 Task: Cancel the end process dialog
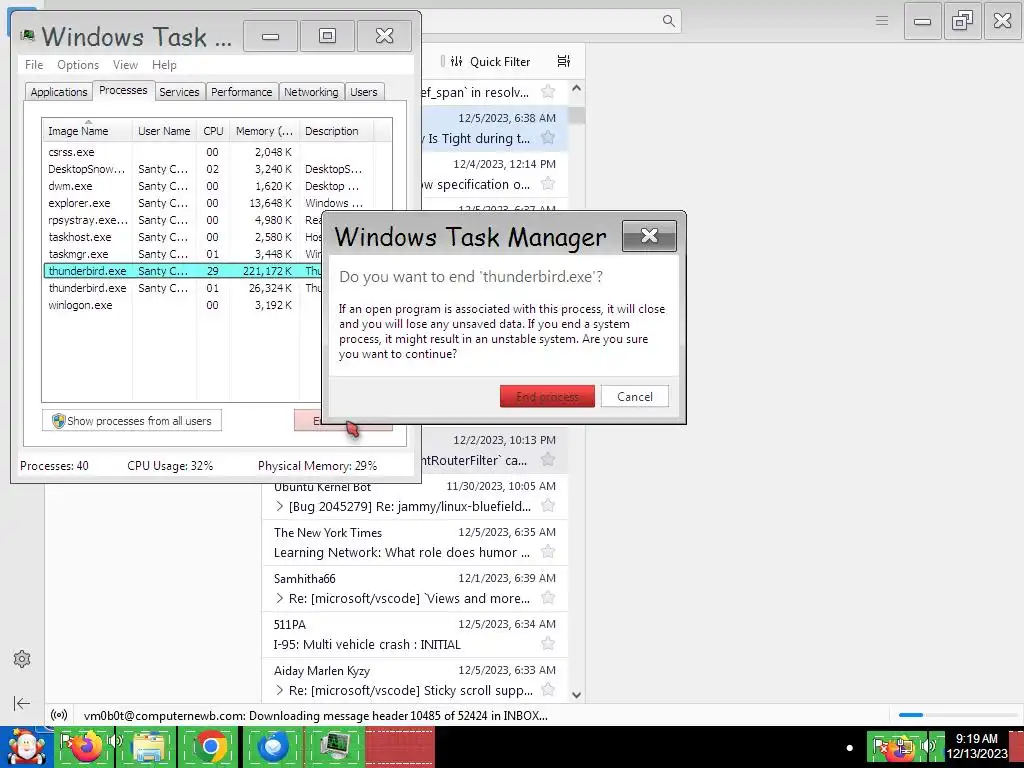tap(634, 396)
